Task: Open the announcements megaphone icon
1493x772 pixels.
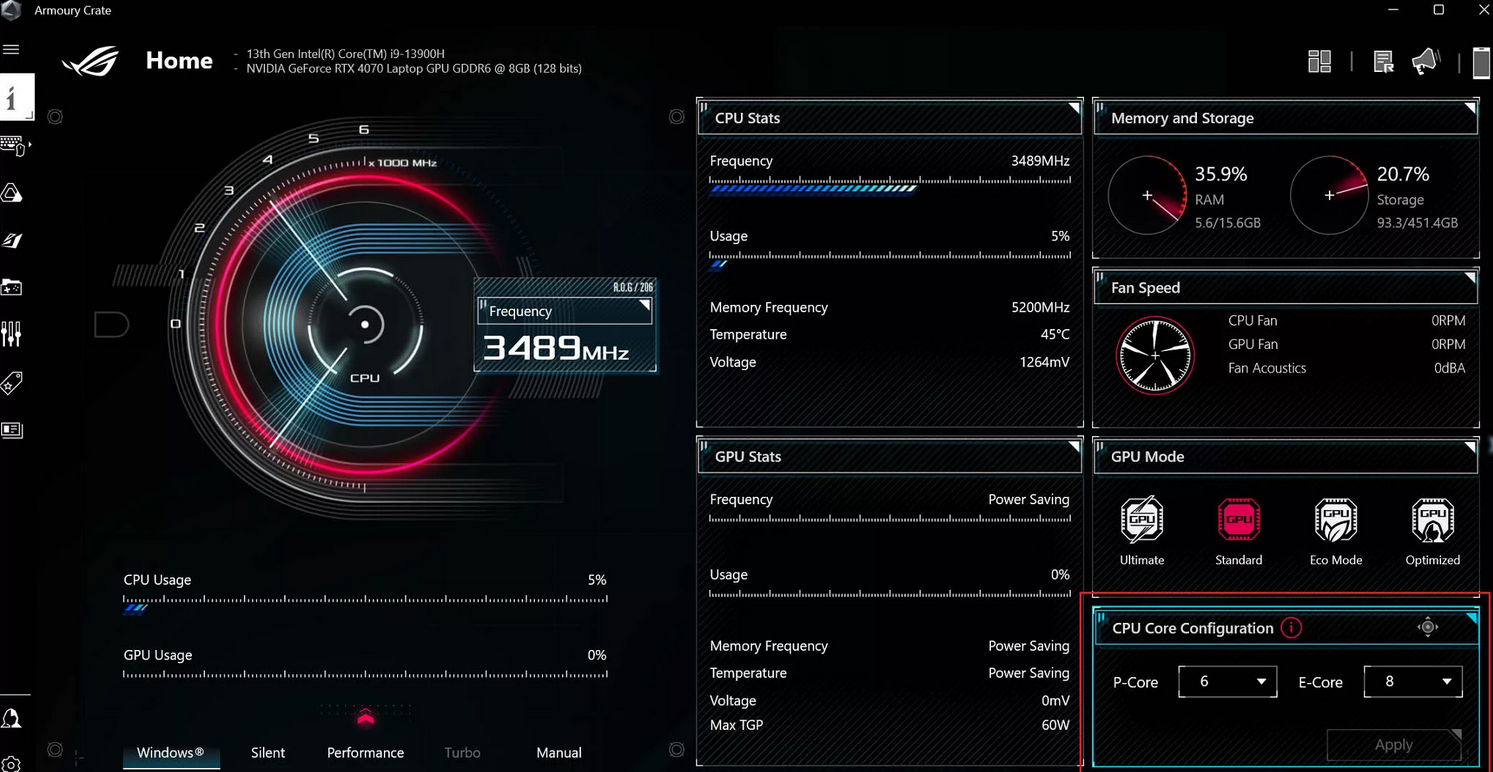Action: click(x=1426, y=61)
